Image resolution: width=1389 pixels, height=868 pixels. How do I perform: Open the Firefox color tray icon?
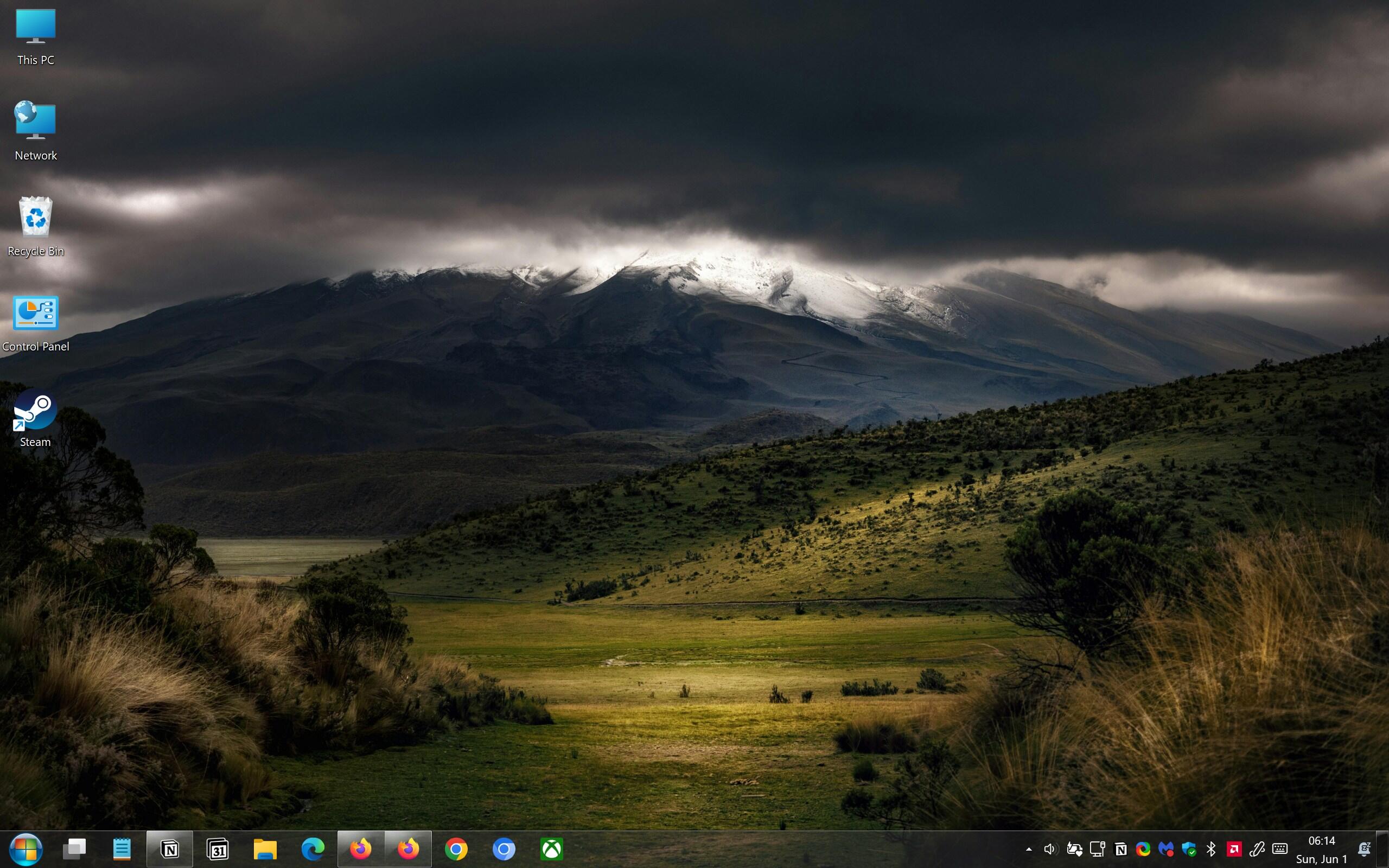pos(1144,848)
